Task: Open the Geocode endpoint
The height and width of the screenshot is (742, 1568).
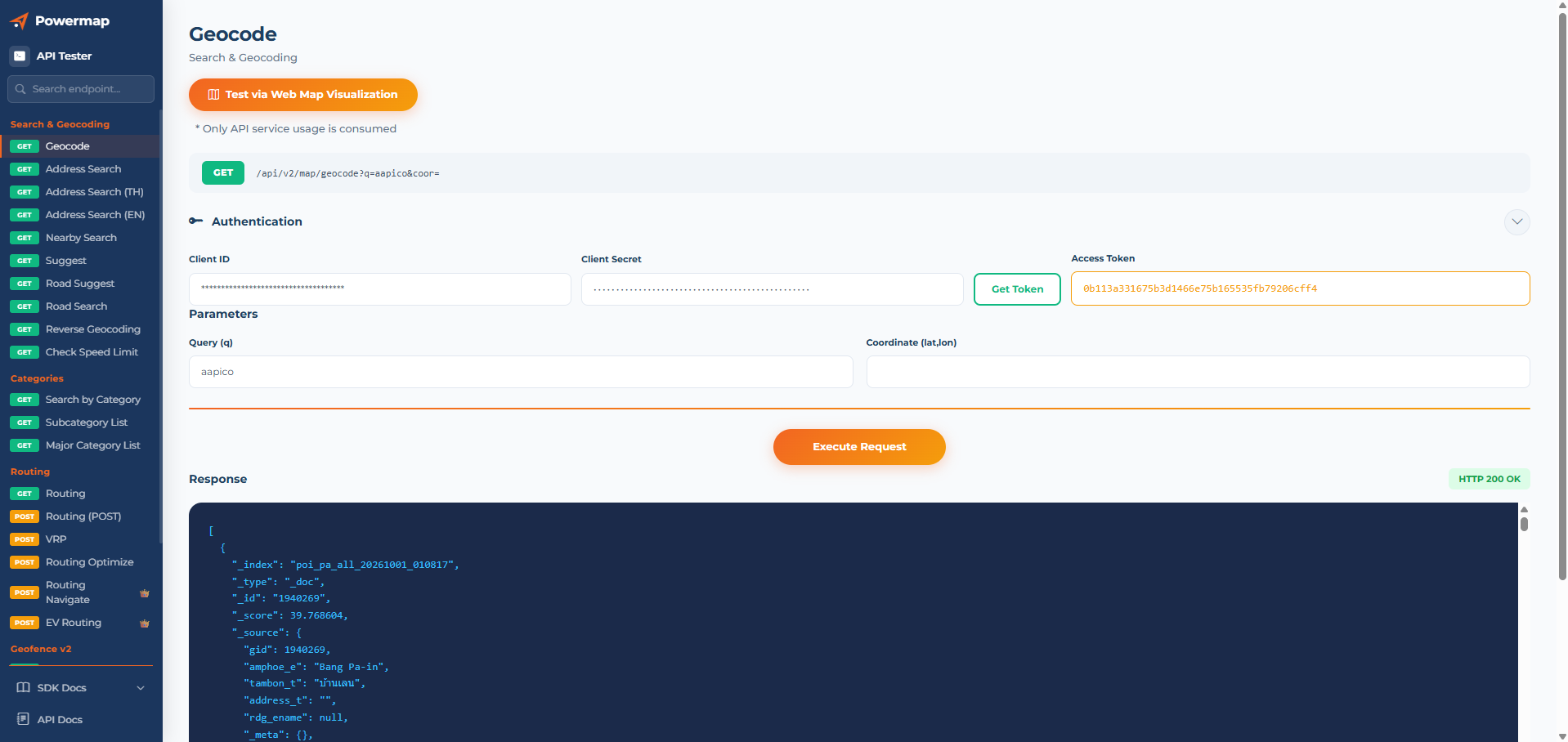Action: [80, 146]
